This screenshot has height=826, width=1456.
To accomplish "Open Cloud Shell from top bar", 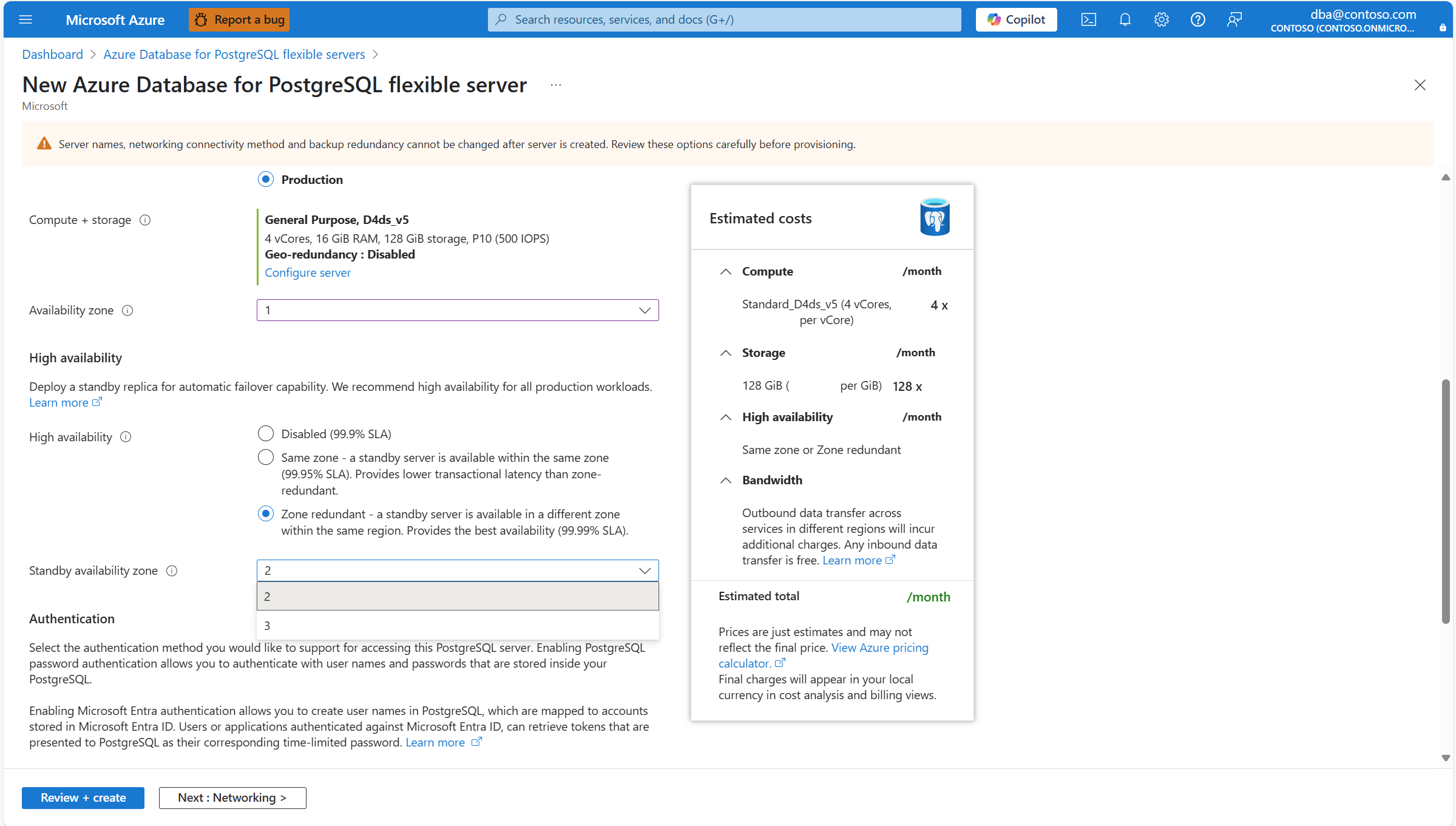I will pos(1088,19).
